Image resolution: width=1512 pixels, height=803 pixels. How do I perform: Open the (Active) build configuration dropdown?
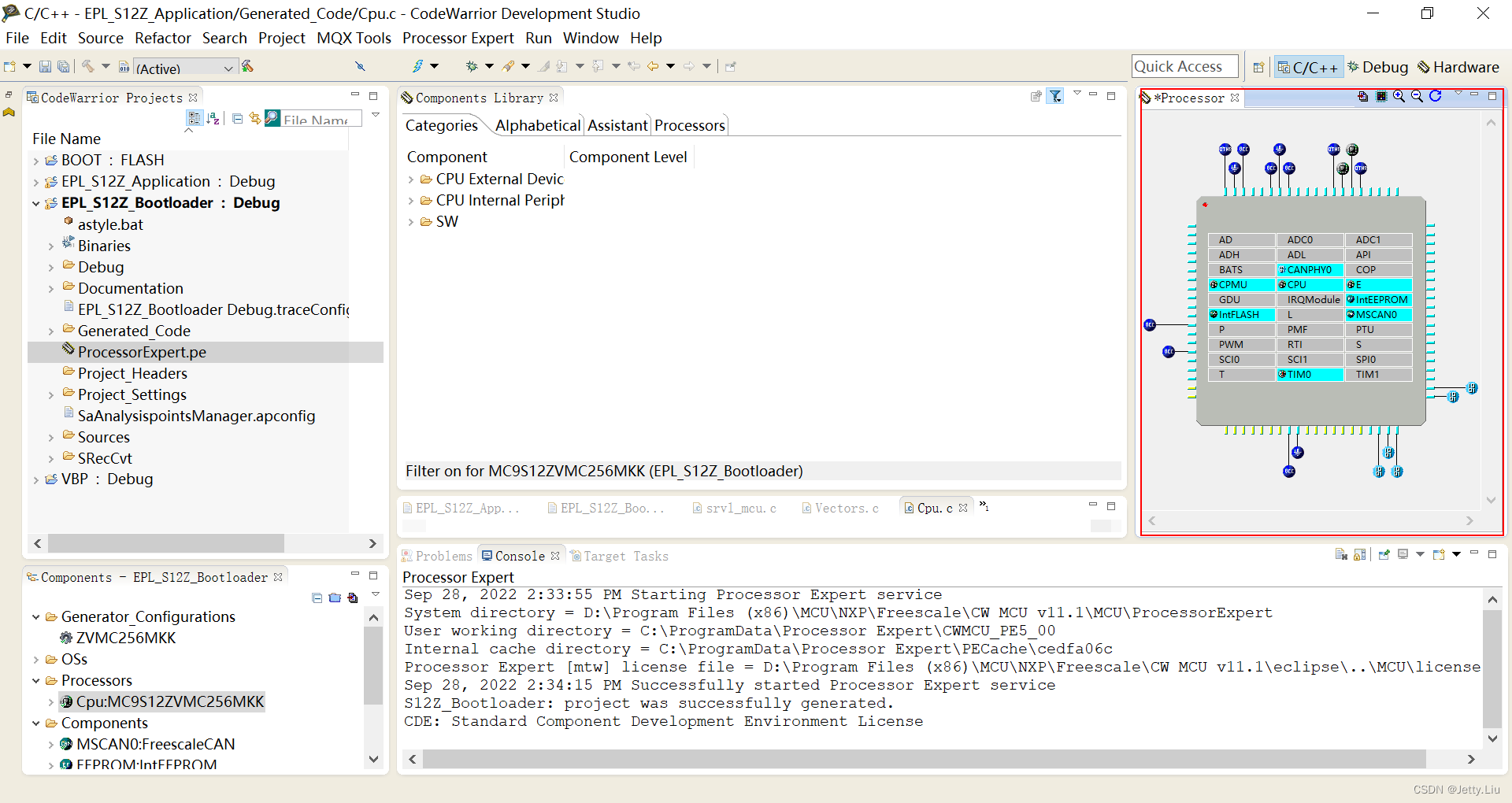[x=228, y=68]
